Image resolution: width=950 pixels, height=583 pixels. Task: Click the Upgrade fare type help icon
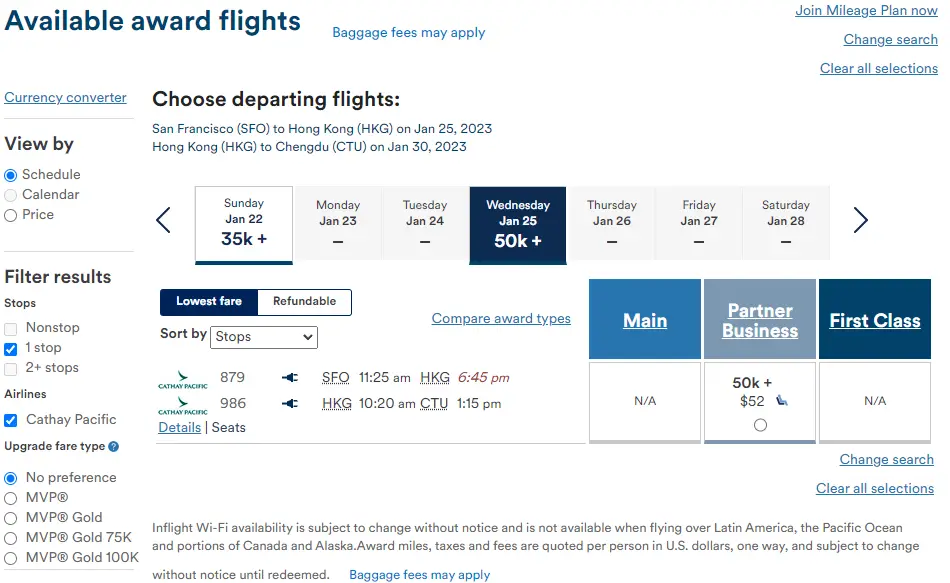pyautogui.click(x=114, y=447)
